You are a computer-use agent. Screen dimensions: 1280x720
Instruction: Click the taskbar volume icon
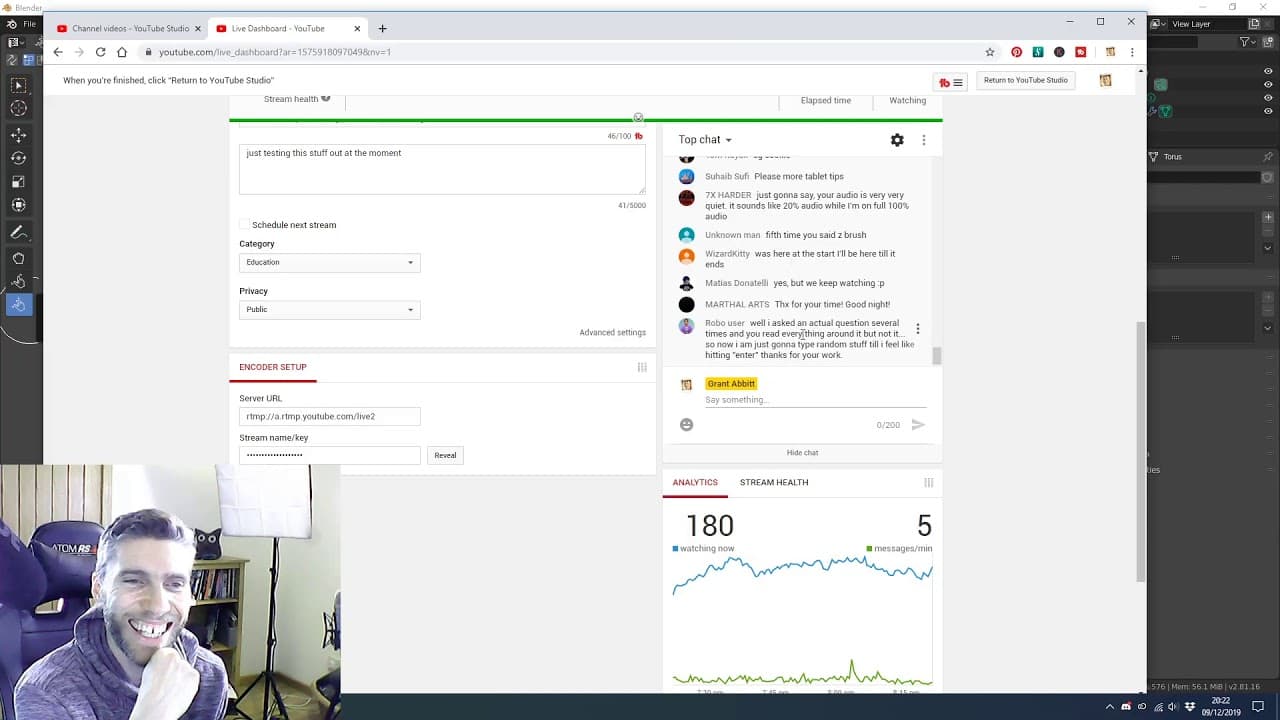click(1173, 706)
